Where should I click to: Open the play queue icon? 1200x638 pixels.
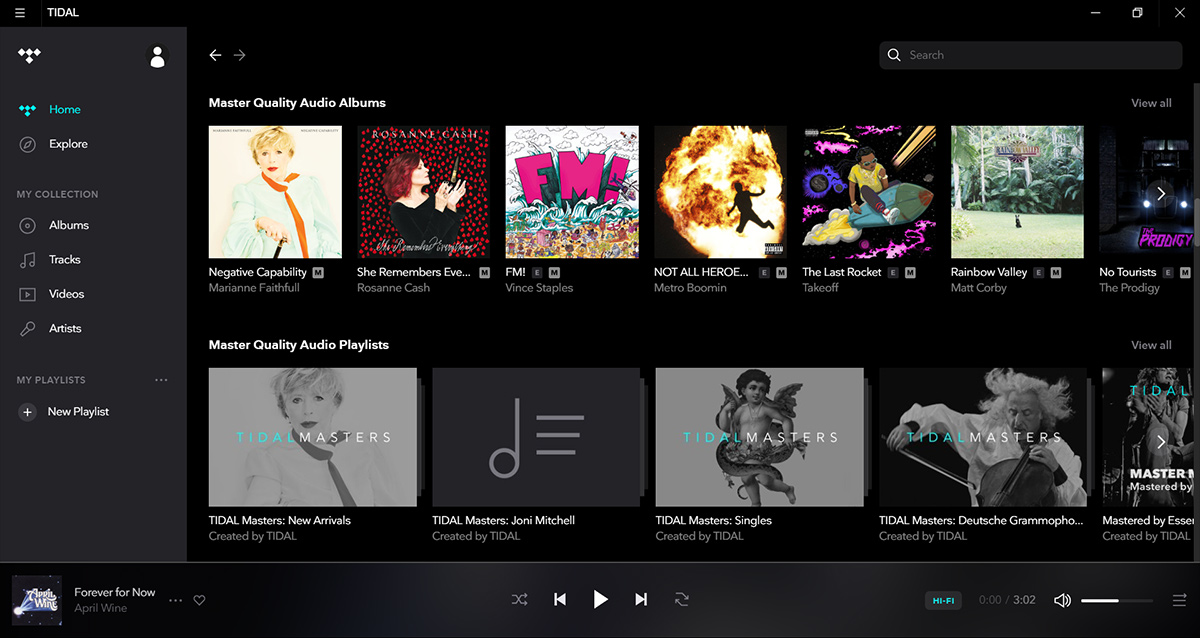(1179, 600)
